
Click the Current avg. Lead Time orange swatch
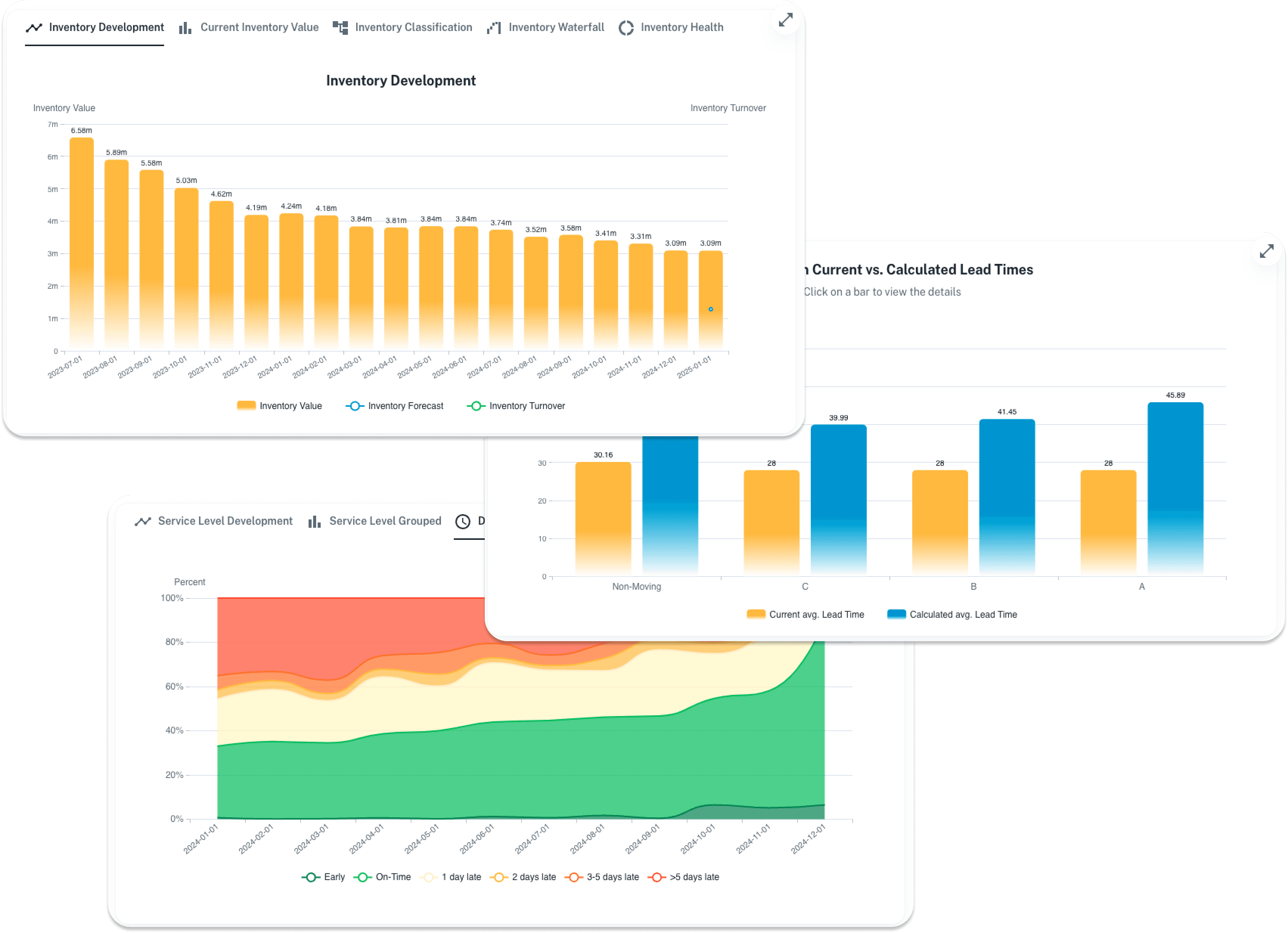point(756,614)
